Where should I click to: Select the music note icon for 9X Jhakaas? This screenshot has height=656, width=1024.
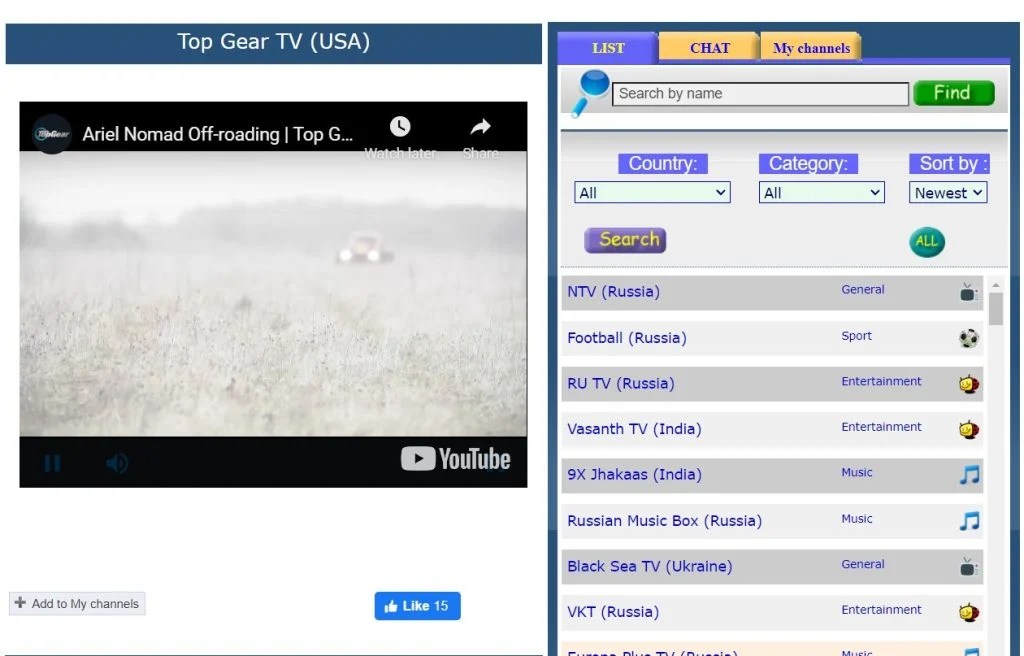tap(968, 475)
